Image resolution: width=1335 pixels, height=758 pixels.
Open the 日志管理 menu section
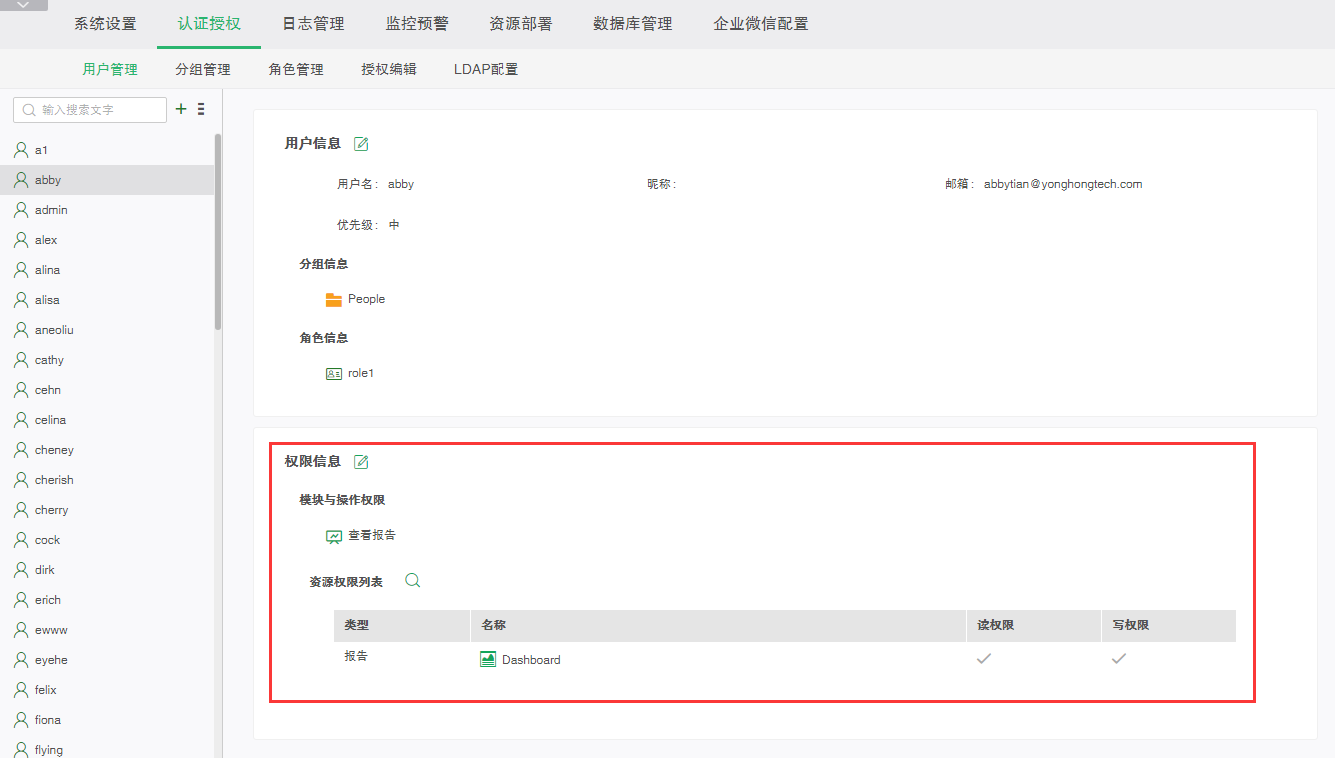coord(312,22)
